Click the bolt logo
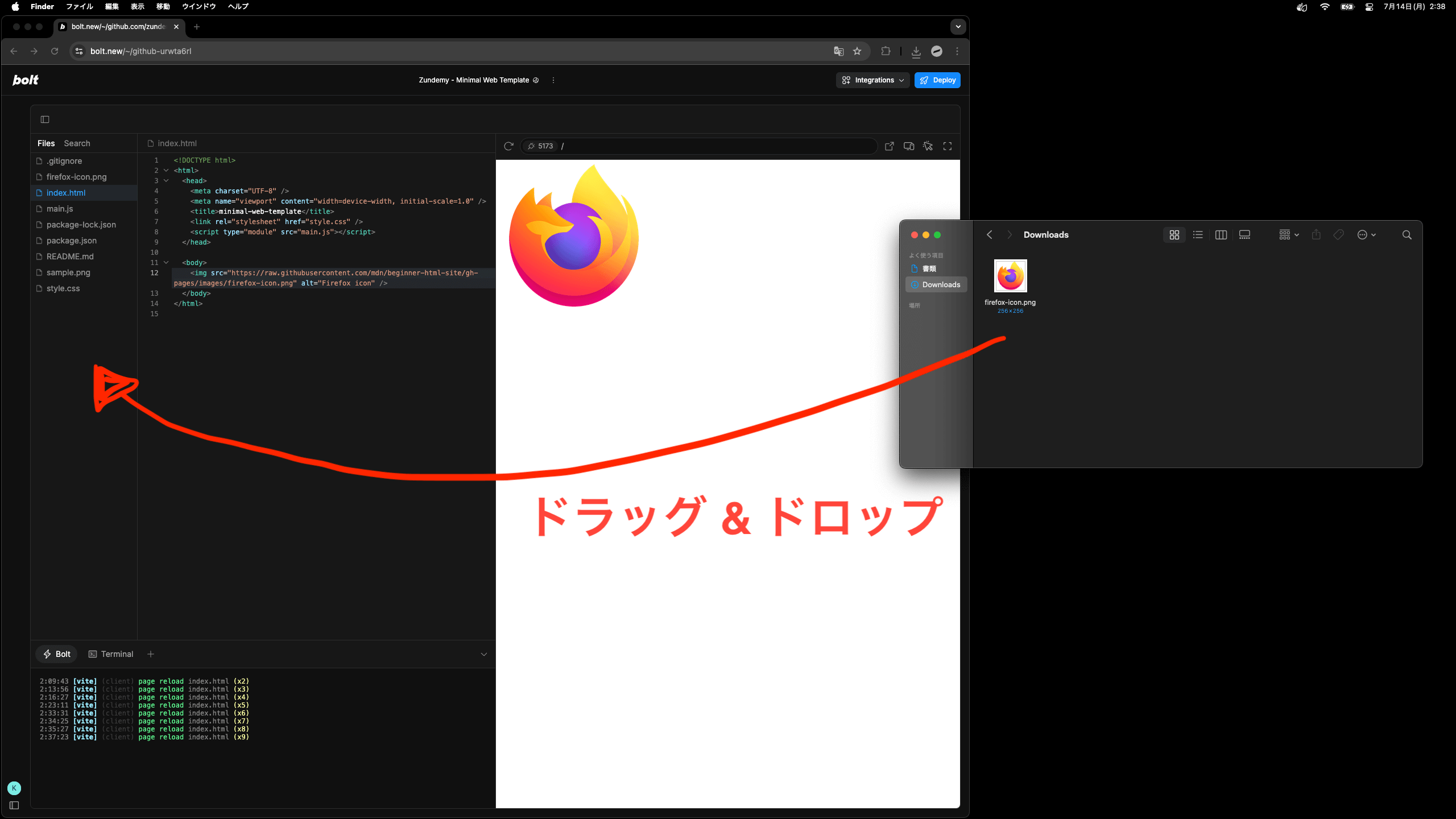 (x=26, y=80)
